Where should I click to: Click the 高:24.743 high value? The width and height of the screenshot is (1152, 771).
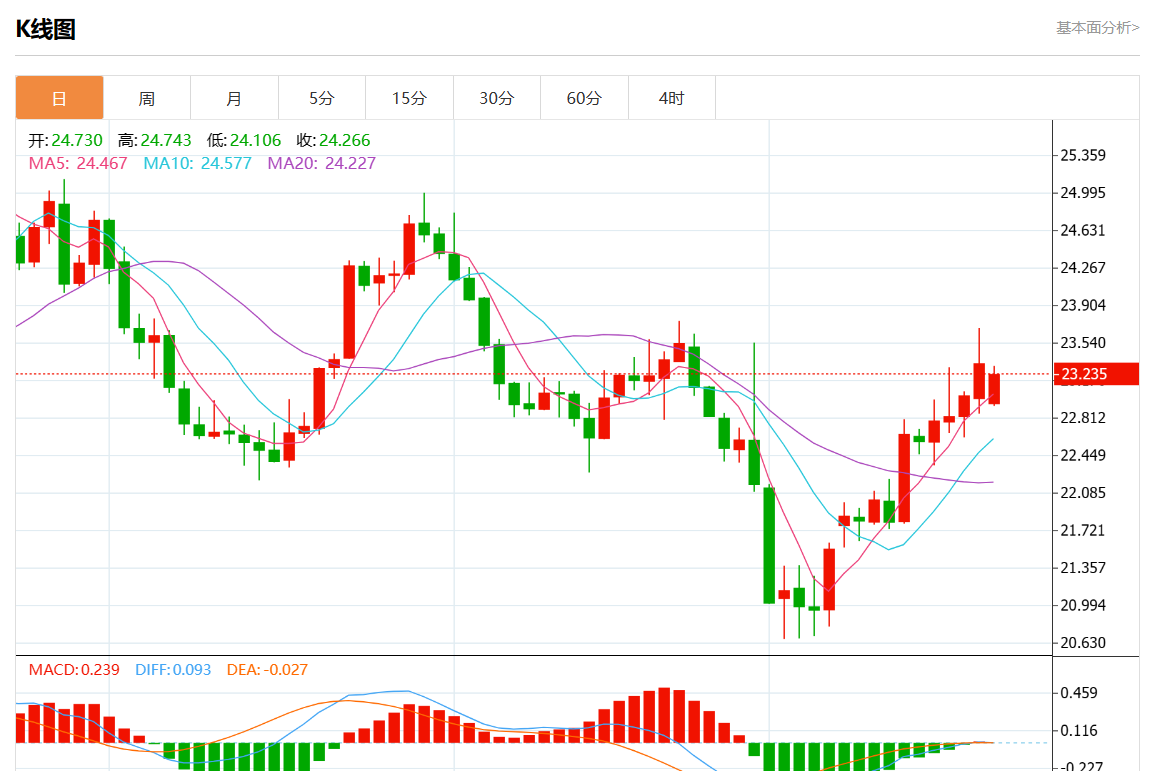[154, 140]
